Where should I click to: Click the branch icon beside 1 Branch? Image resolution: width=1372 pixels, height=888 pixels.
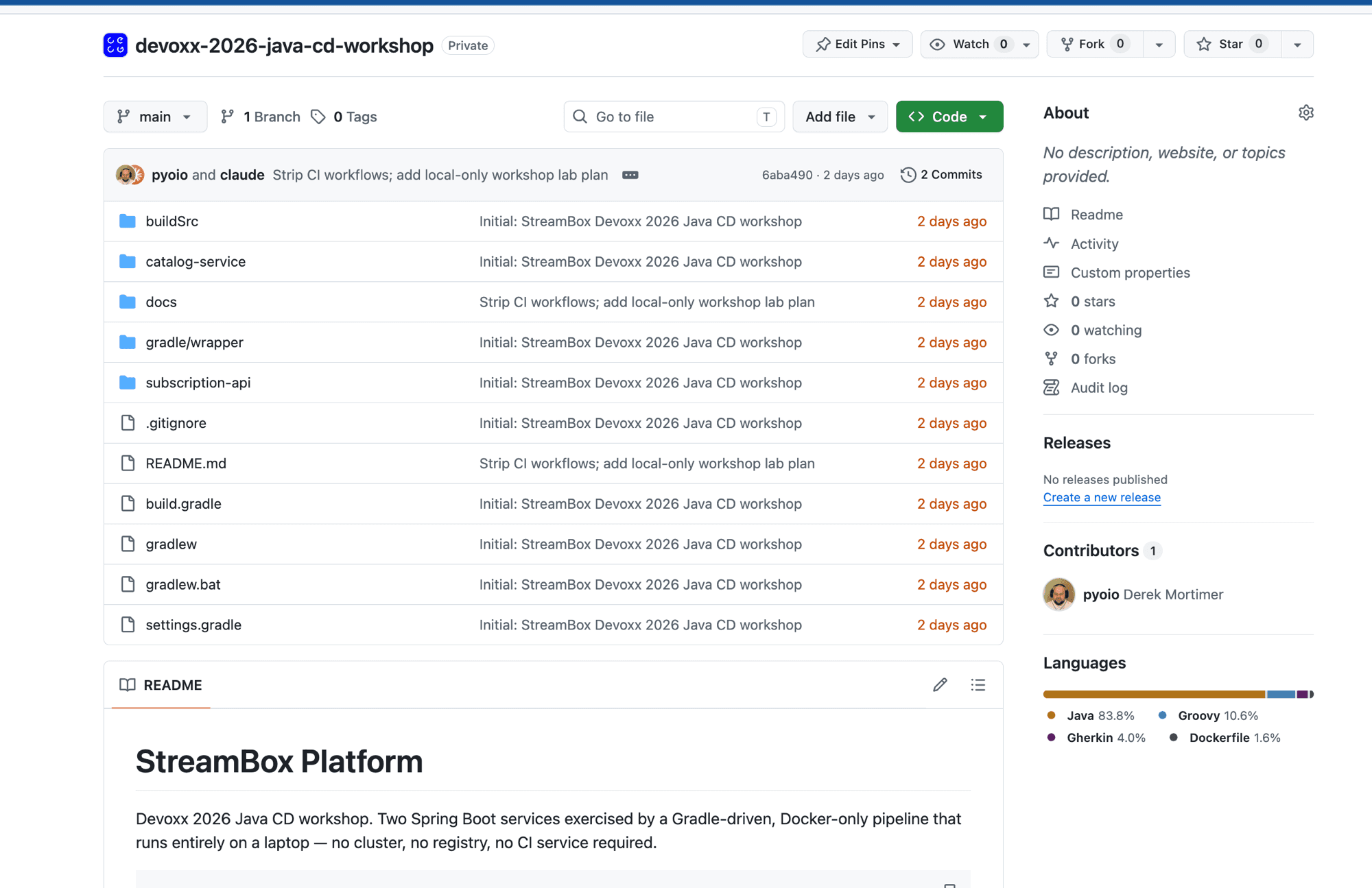pyautogui.click(x=228, y=117)
